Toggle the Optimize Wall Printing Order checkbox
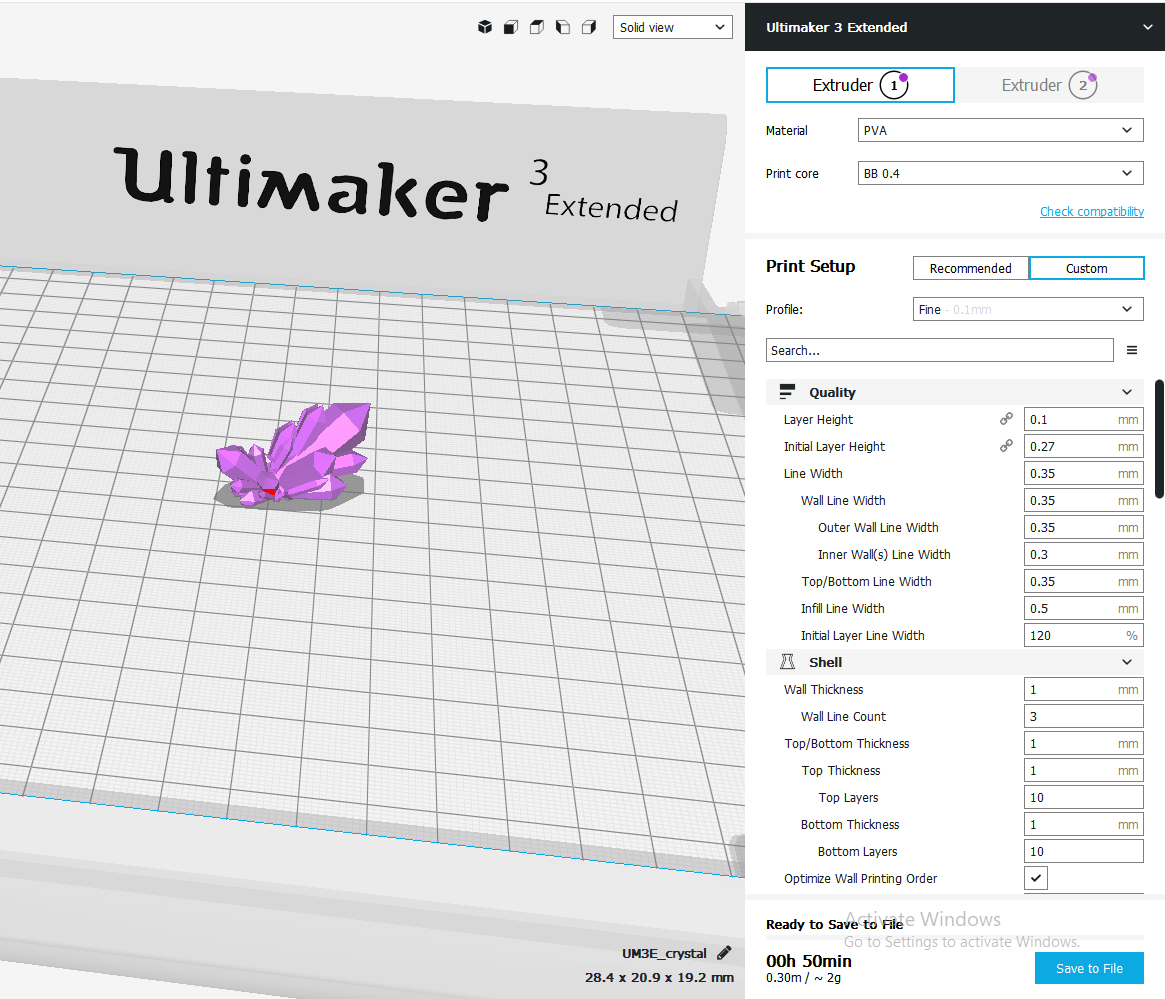Image resolution: width=1165 pixels, height=999 pixels. pyautogui.click(x=1036, y=878)
